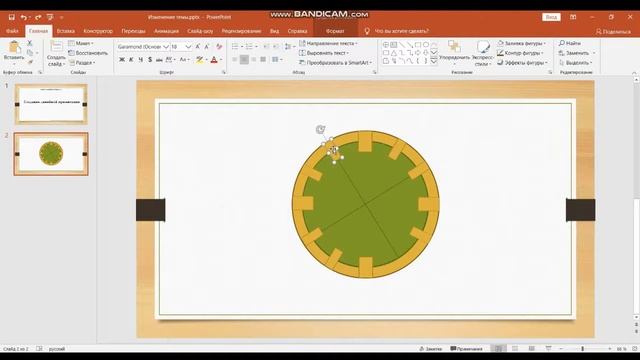Open text direction (Направление текста) menu
Screen dimensions: 640x360
pyautogui.click(x=328, y=43)
